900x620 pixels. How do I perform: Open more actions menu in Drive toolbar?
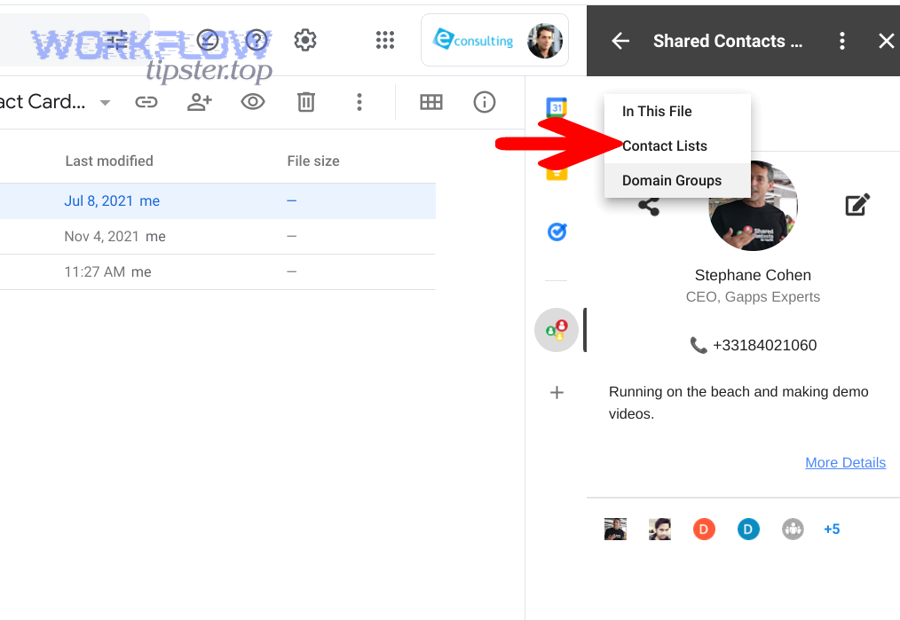359,102
